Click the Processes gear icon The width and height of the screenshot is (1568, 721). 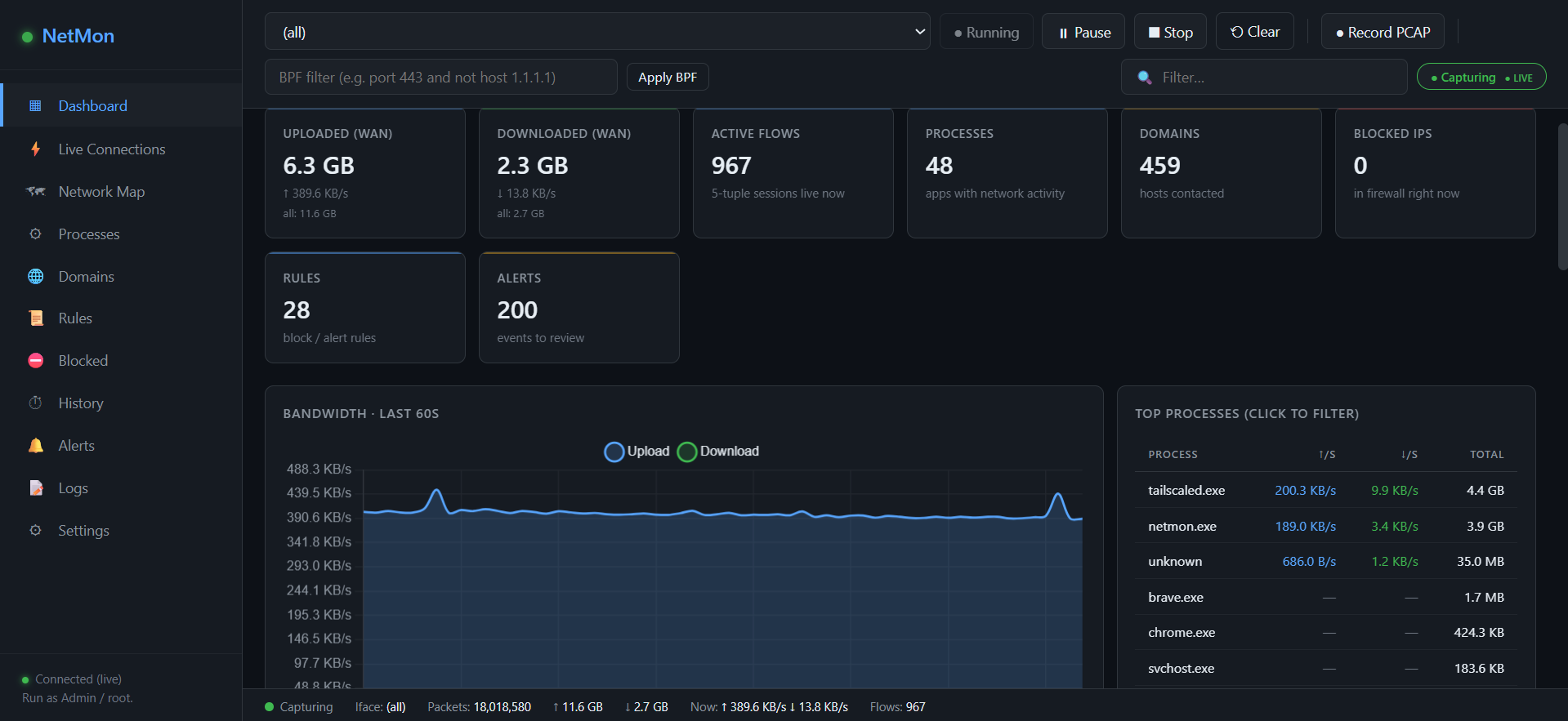click(x=35, y=234)
